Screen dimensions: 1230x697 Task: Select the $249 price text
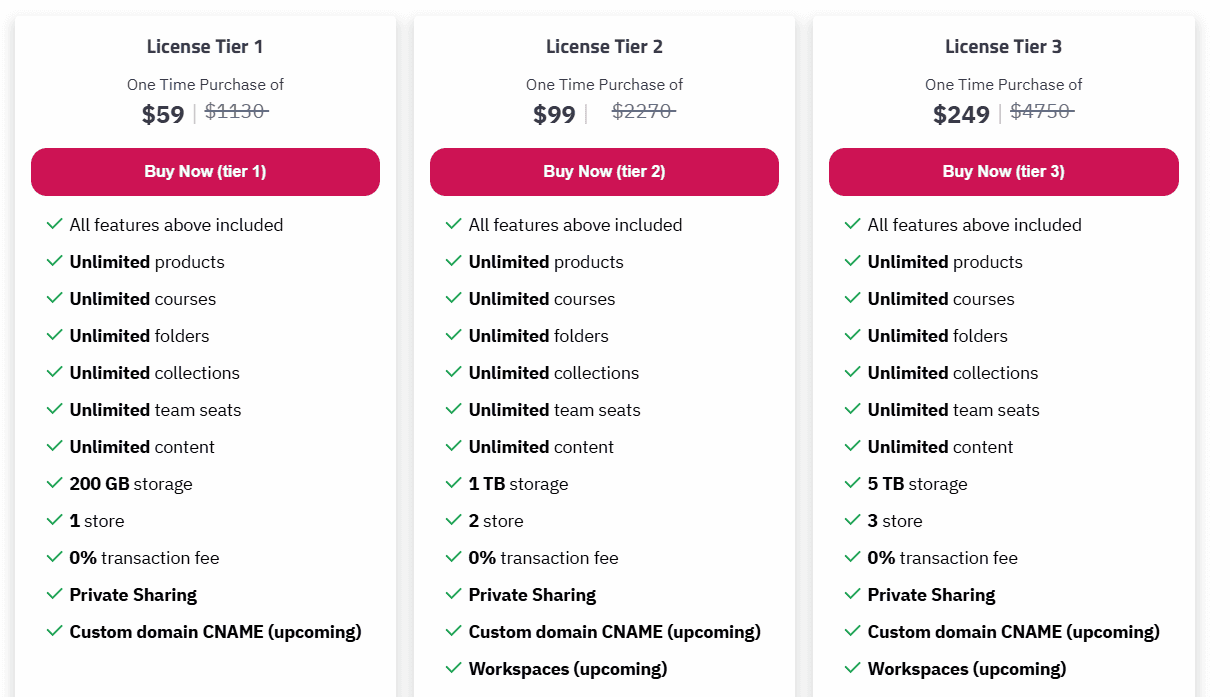click(x=961, y=114)
